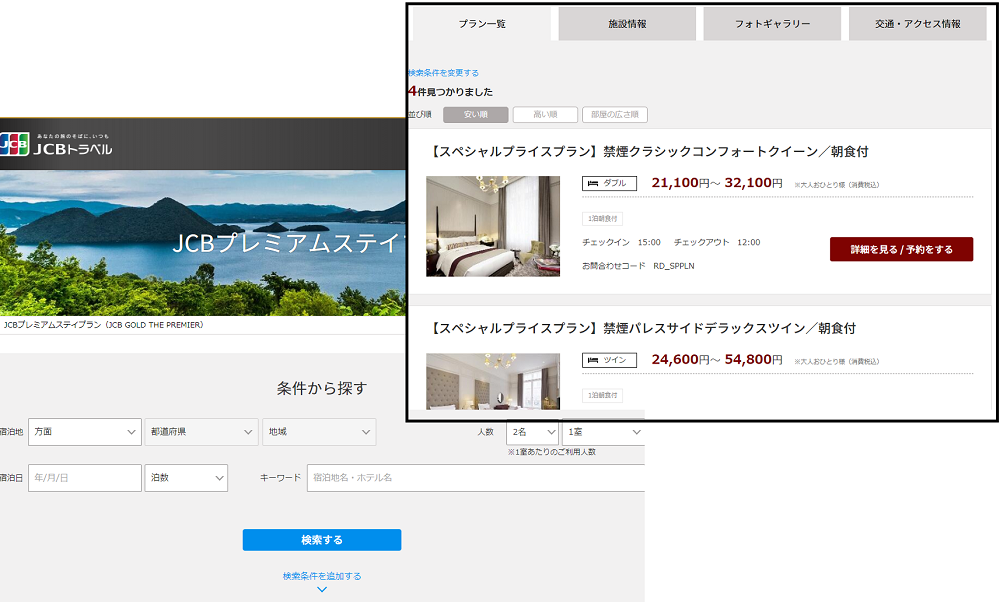Open the 泊数 nights dropdown
The image size is (1000, 602).
(186, 478)
